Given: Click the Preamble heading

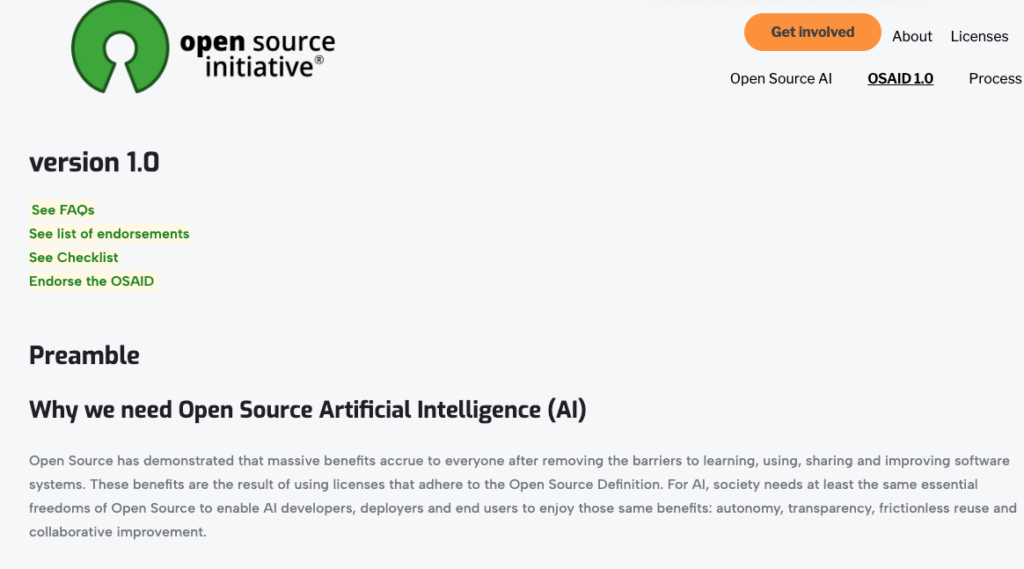Looking at the screenshot, I should click(84, 356).
